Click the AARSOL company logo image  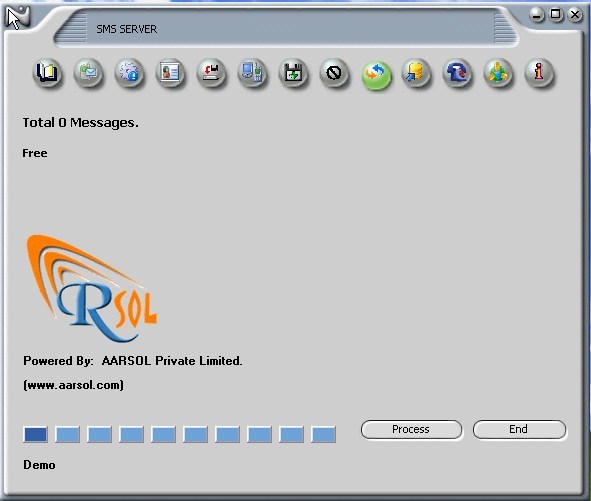coord(92,288)
